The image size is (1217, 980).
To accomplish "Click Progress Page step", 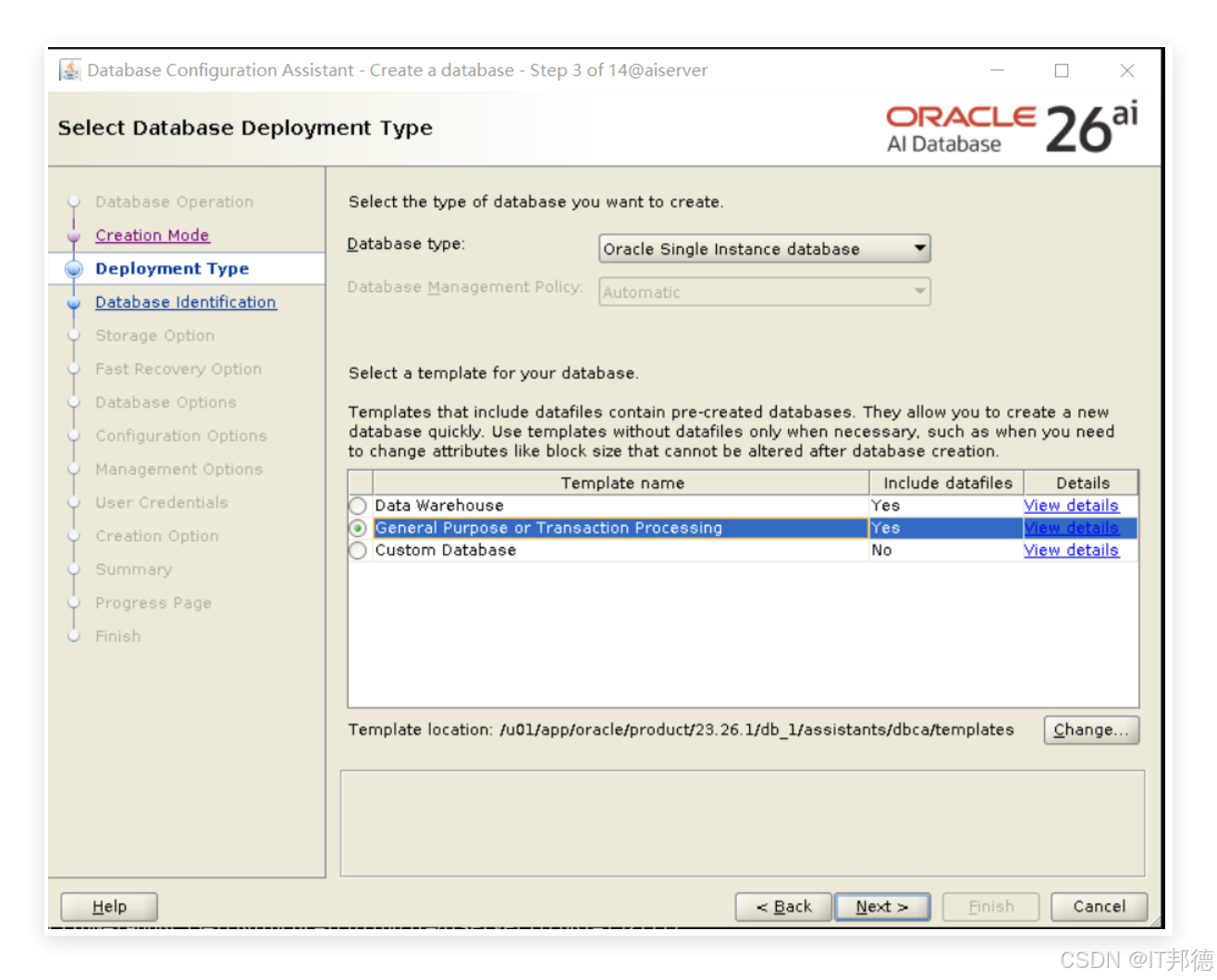I will click(x=154, y=603).
